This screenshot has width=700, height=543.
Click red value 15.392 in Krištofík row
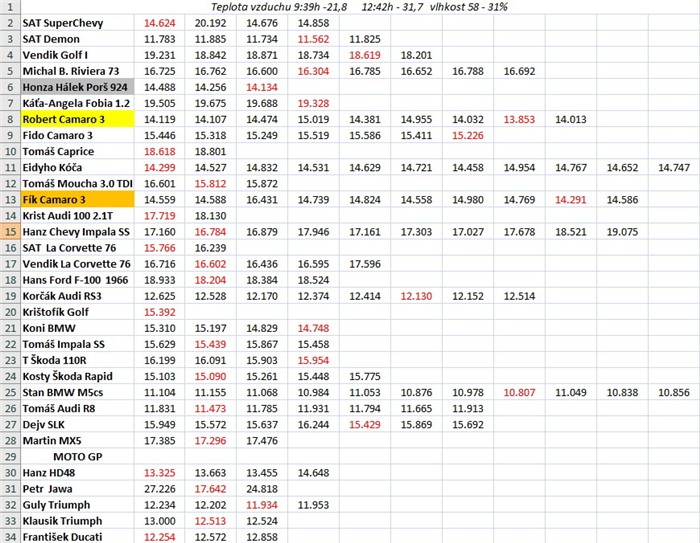click(x=160, y=313)
